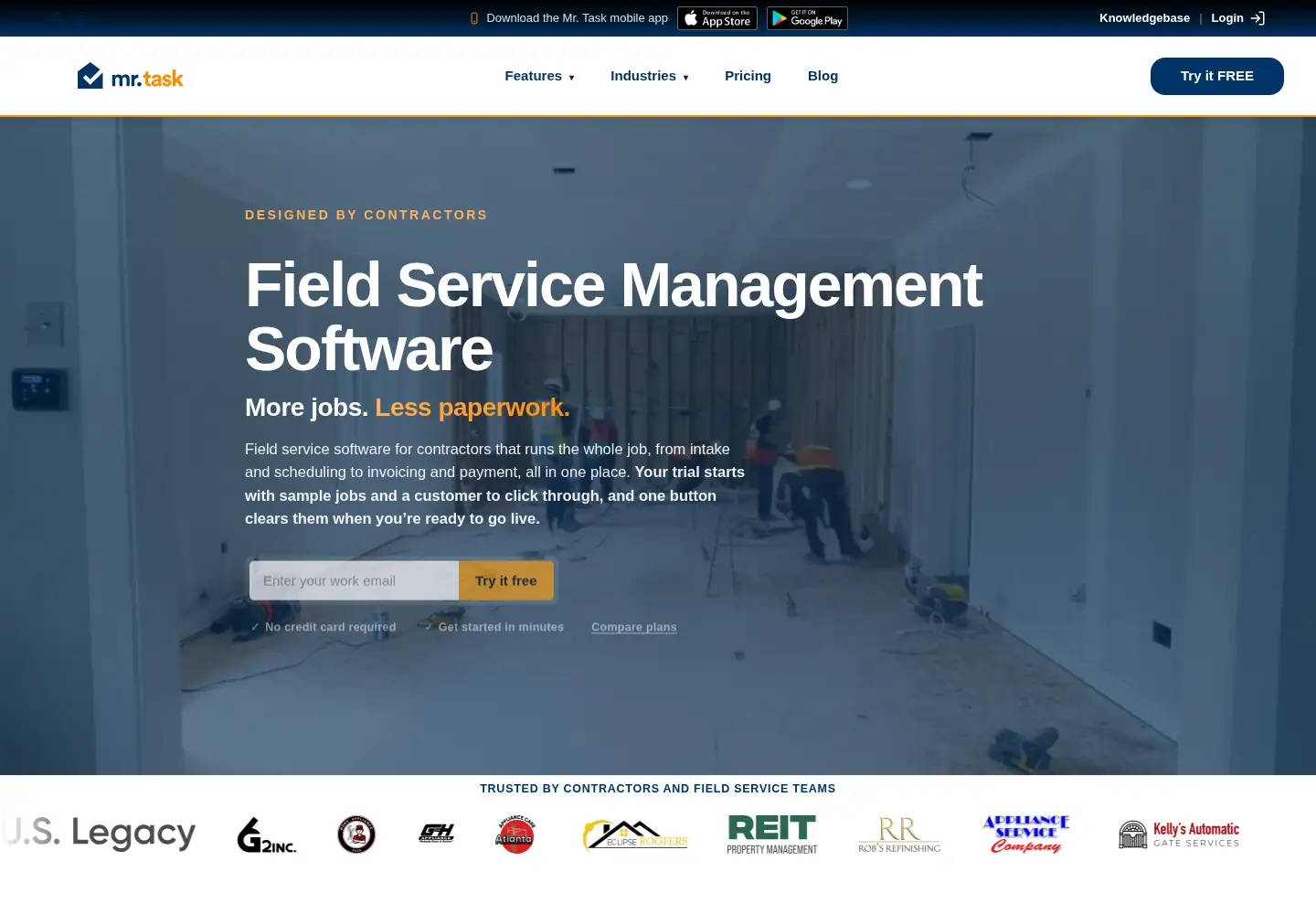Open the Google Play store badge
This screenshot has width=1316, height=914.
[x=807, y=18]
